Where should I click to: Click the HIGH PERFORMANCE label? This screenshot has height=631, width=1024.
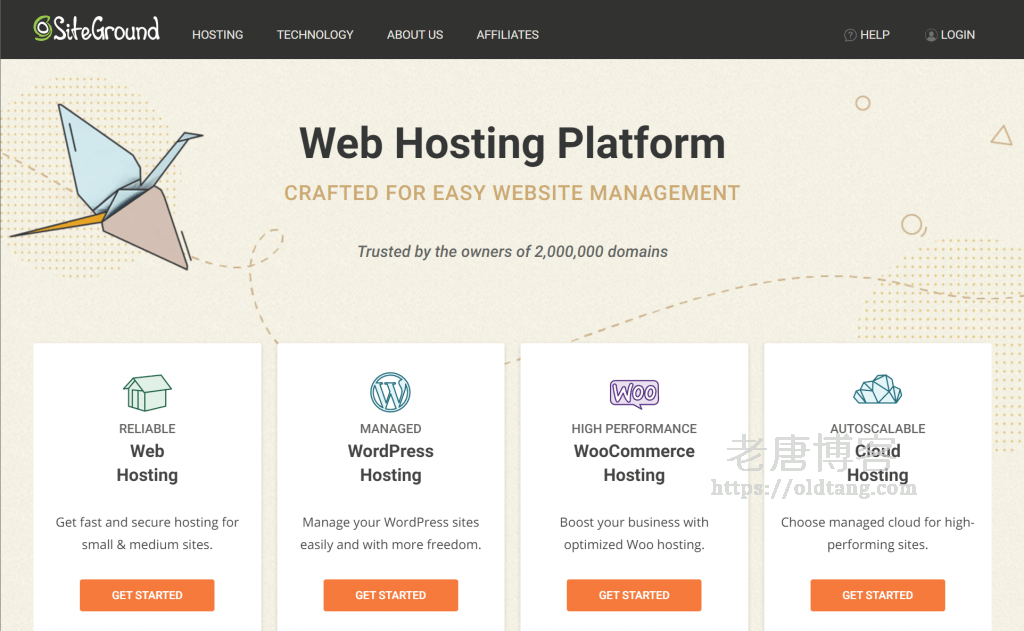pyautogui.click(x=634, y=429)
